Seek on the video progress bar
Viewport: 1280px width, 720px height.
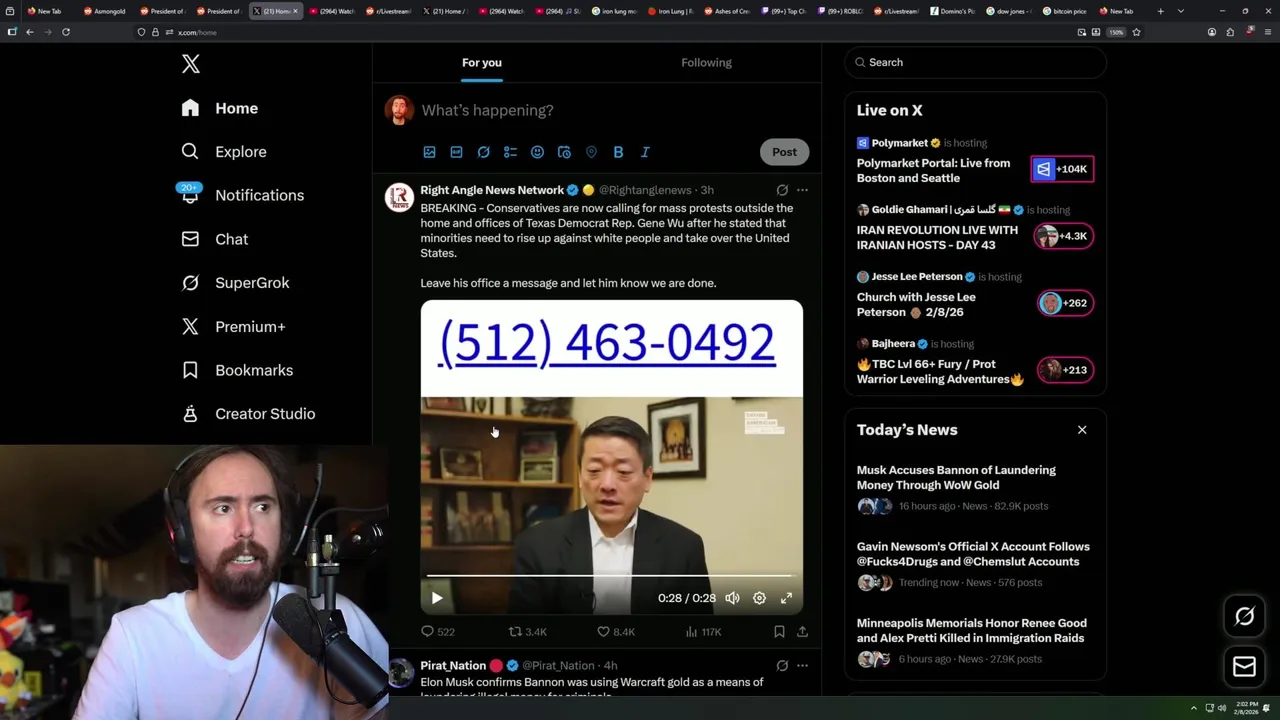pyautogui.click(x=609, y=576)
